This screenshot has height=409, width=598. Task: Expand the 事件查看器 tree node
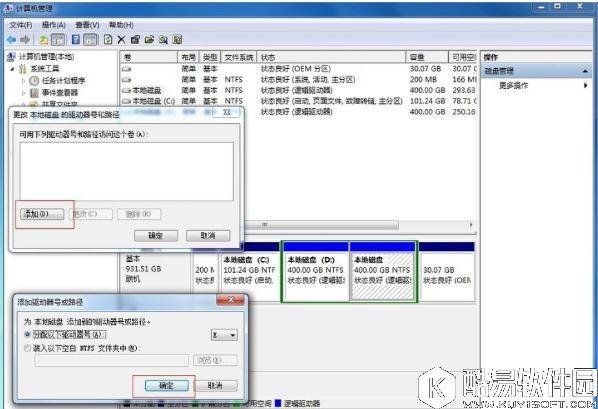(24, 93)
